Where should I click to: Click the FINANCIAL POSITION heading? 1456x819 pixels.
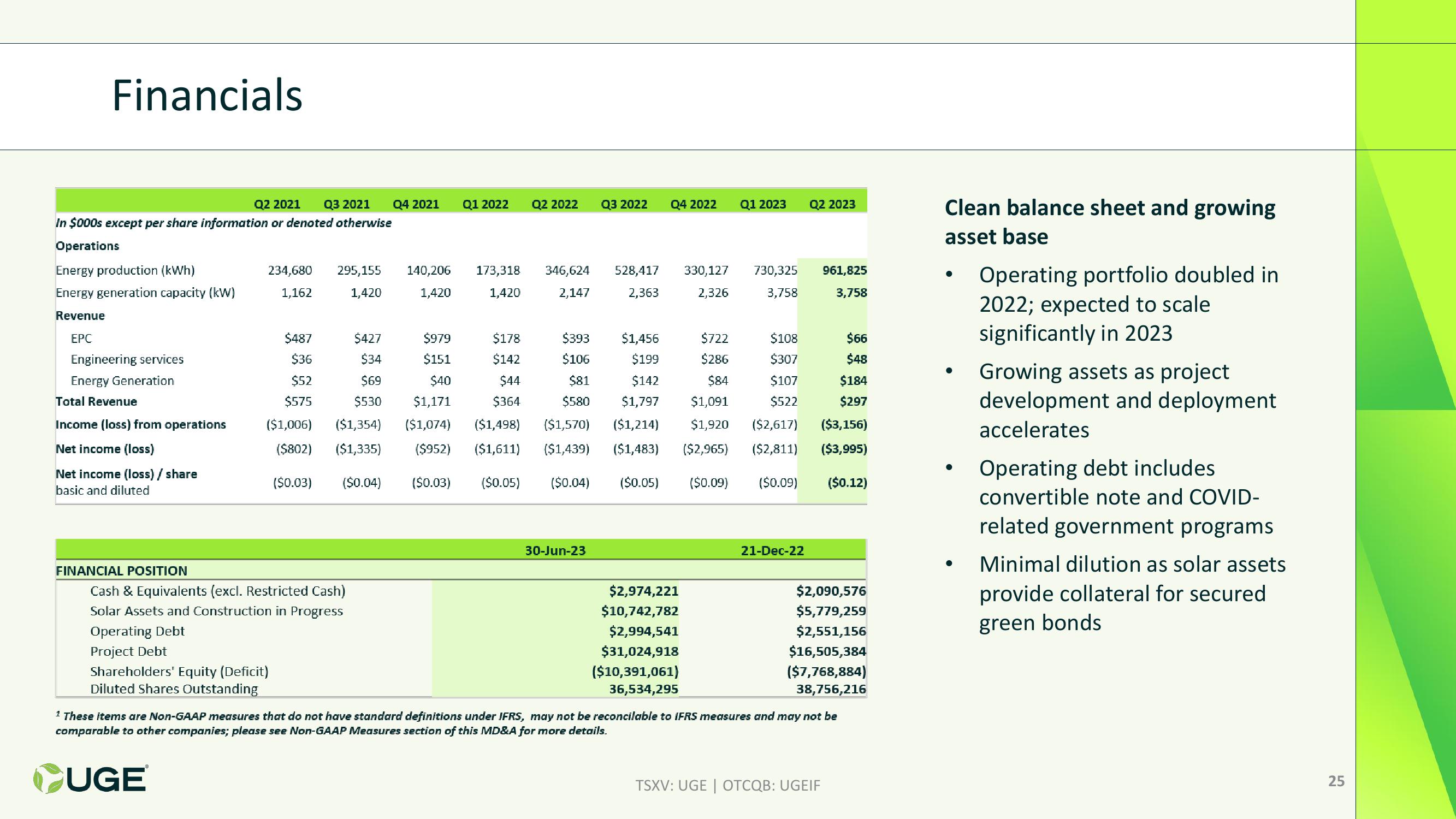(122, 571)
